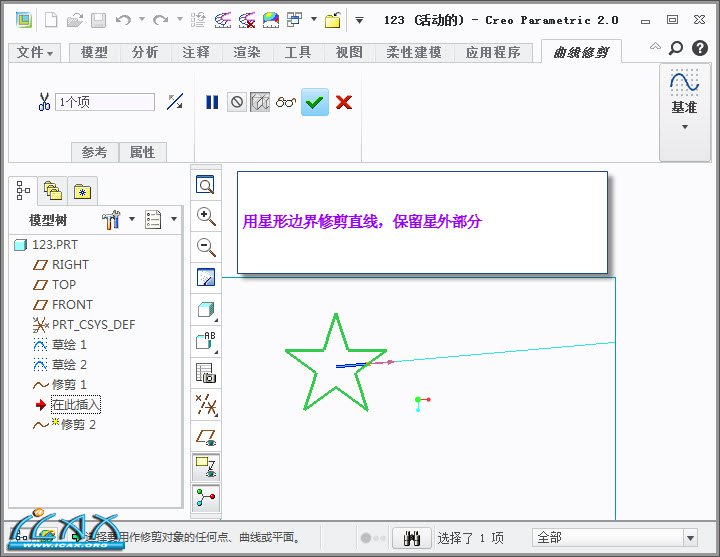This screenshot has width=720, height=557.
Task: Toggle annotation display icon
Action: pyautogui.click(x=206, y=467)
